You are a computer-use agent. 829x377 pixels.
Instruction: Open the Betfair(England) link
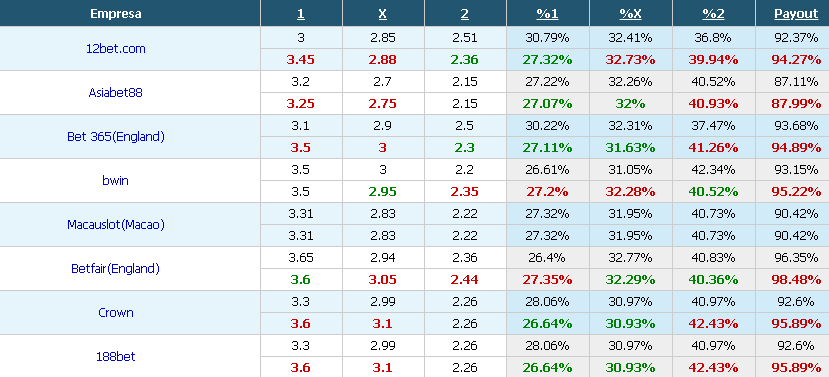116,269
